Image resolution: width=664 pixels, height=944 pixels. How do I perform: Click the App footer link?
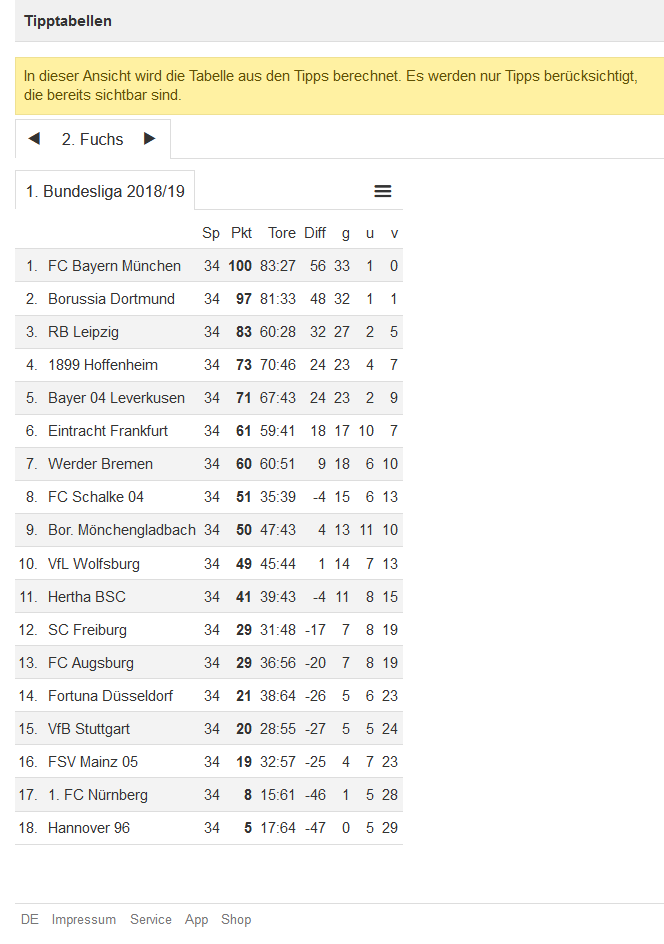(197, 919)
